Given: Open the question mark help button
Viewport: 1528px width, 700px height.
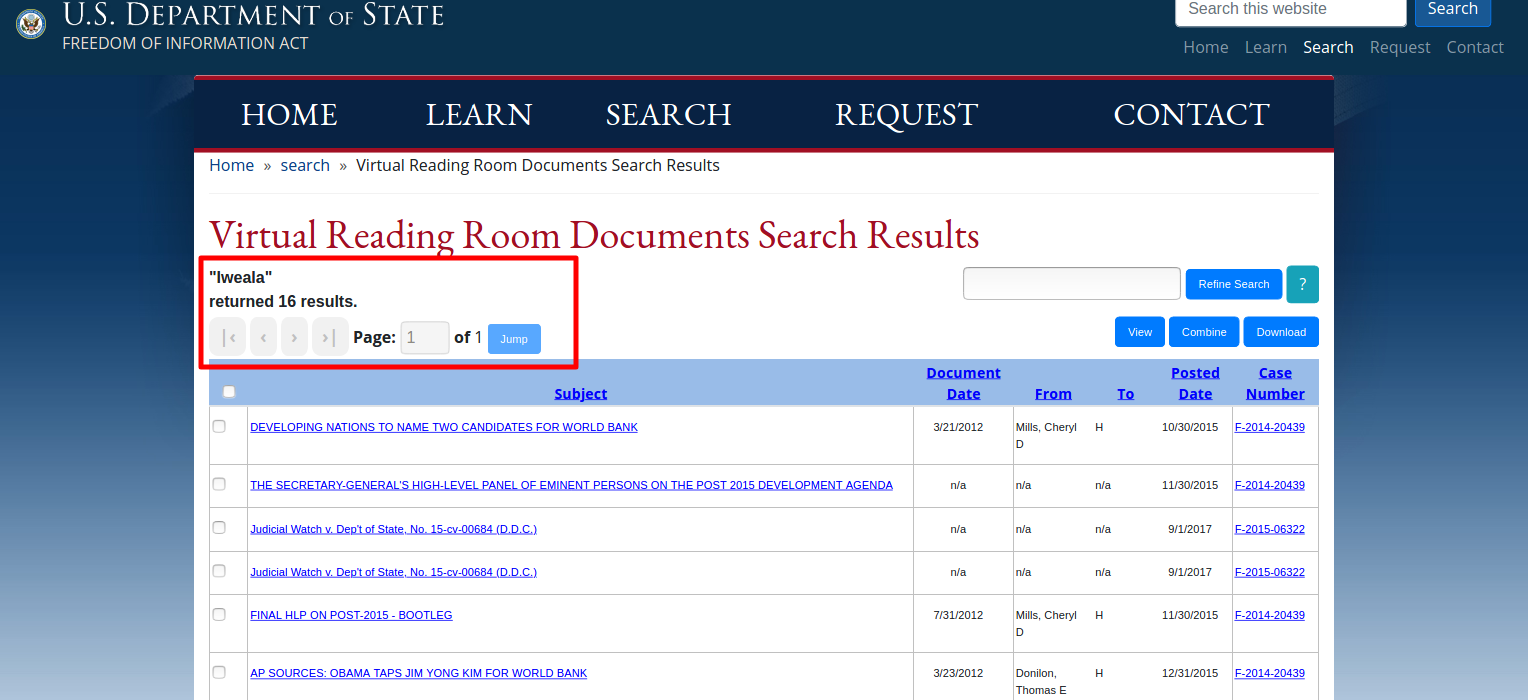Looking at the screenshot, I should tap(1302, 284).
